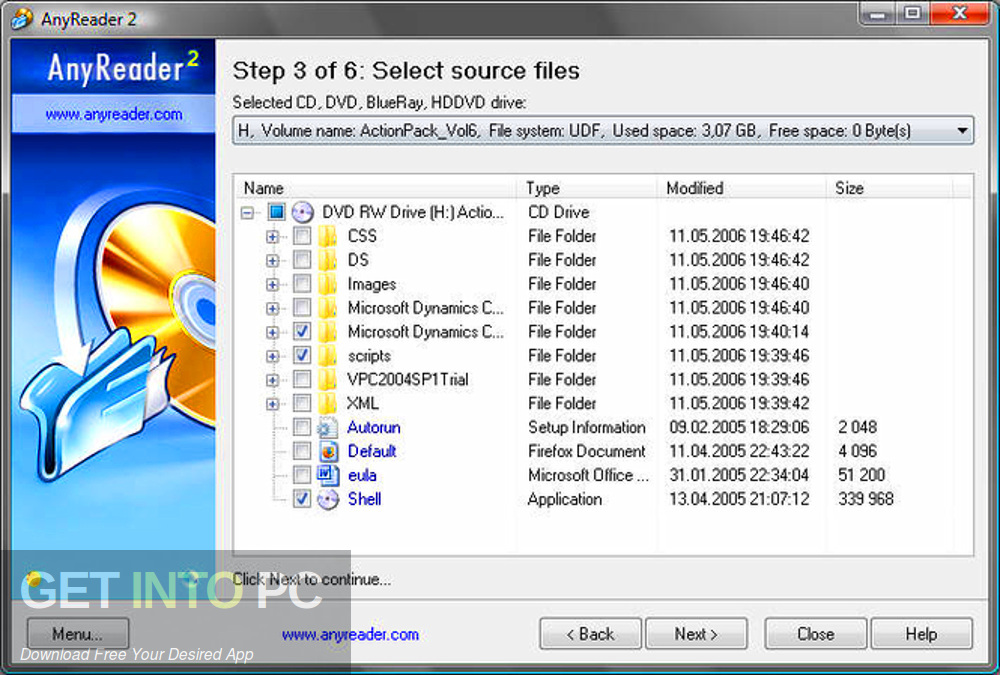Click the AnyReader title bar app icon
Viewport: 1000px width, 675px height.
pyautogui.click(x=22, y=18)
